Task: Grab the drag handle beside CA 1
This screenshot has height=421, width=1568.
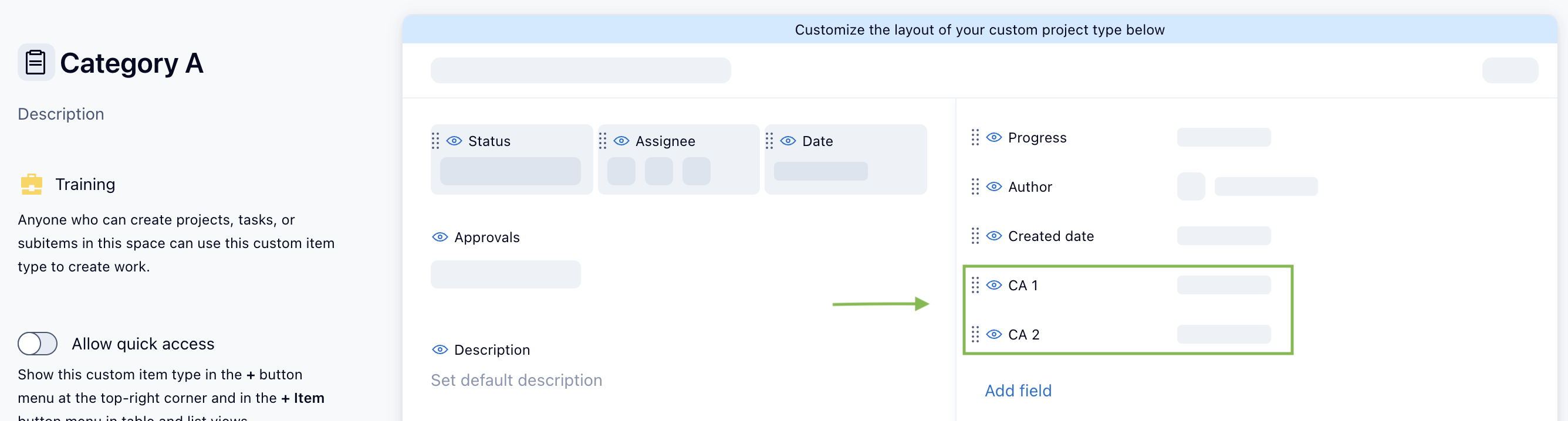Action: 975,285
